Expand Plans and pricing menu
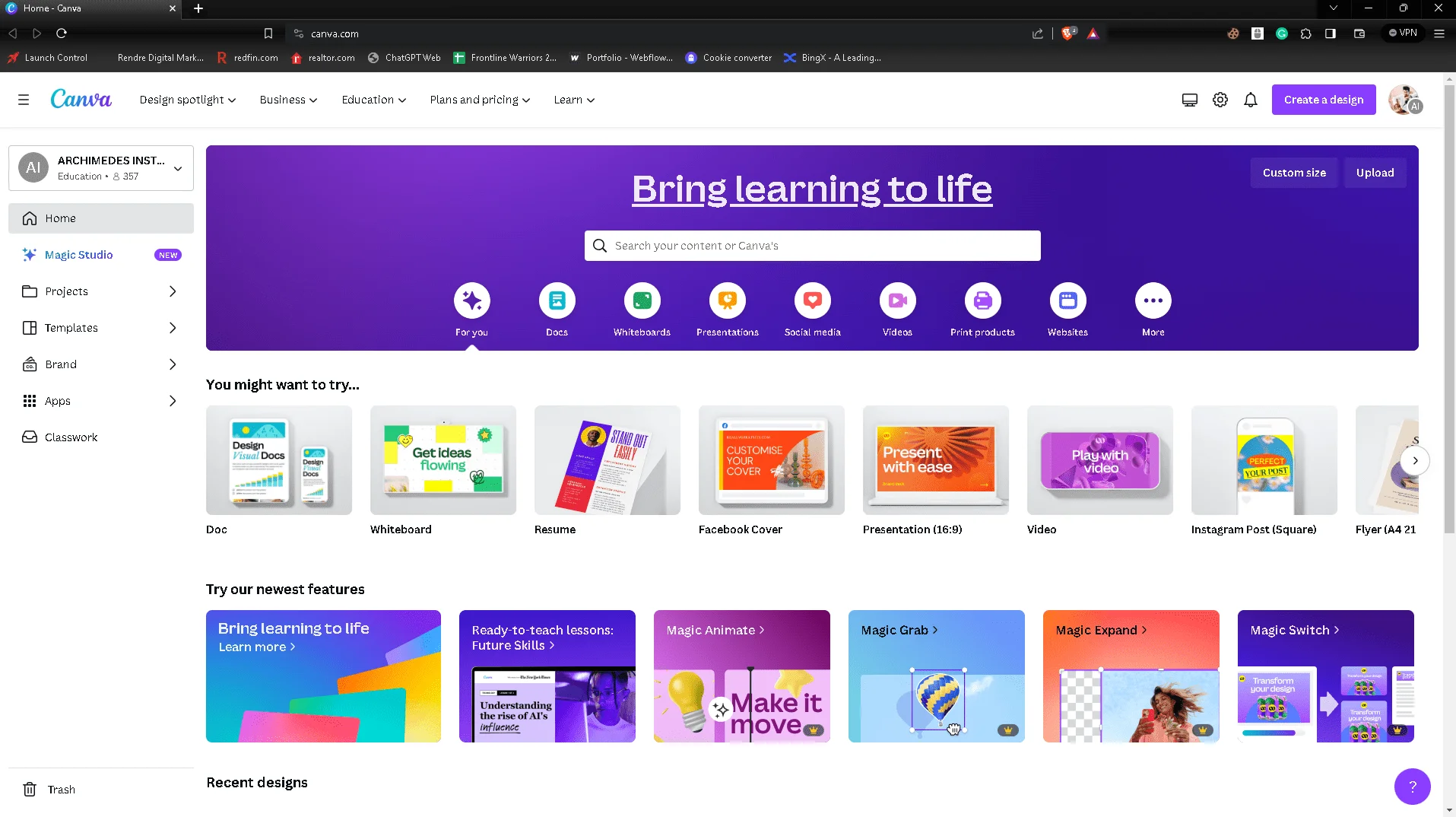The height and width of the screenshot is (817, 1456). pos(480,100)
